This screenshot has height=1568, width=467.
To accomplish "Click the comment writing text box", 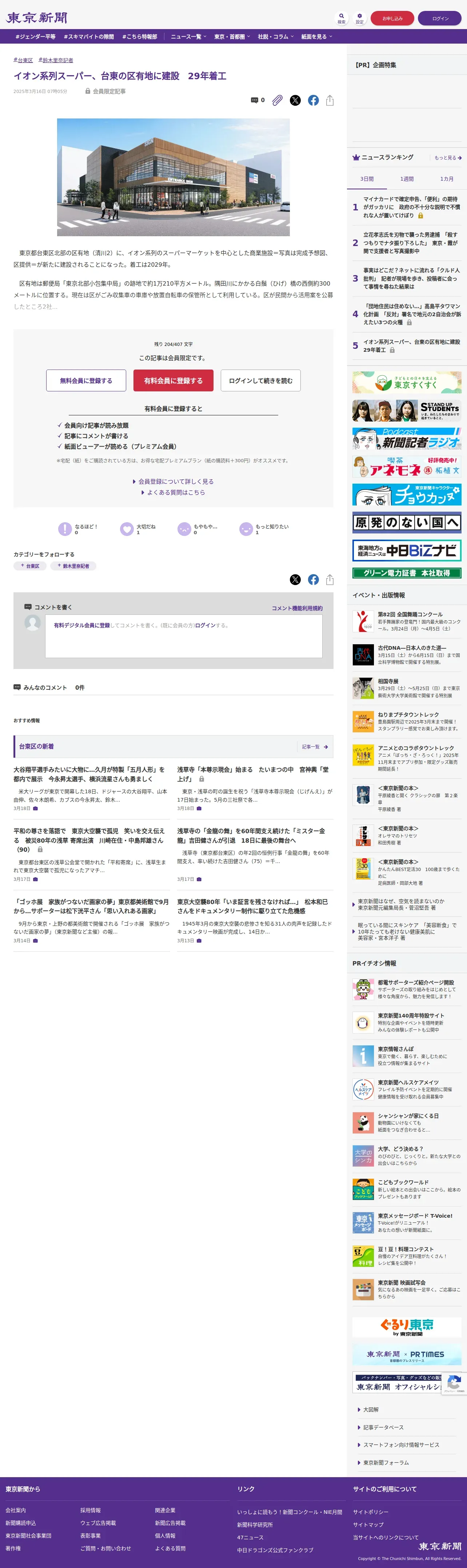I will (183, 636).
